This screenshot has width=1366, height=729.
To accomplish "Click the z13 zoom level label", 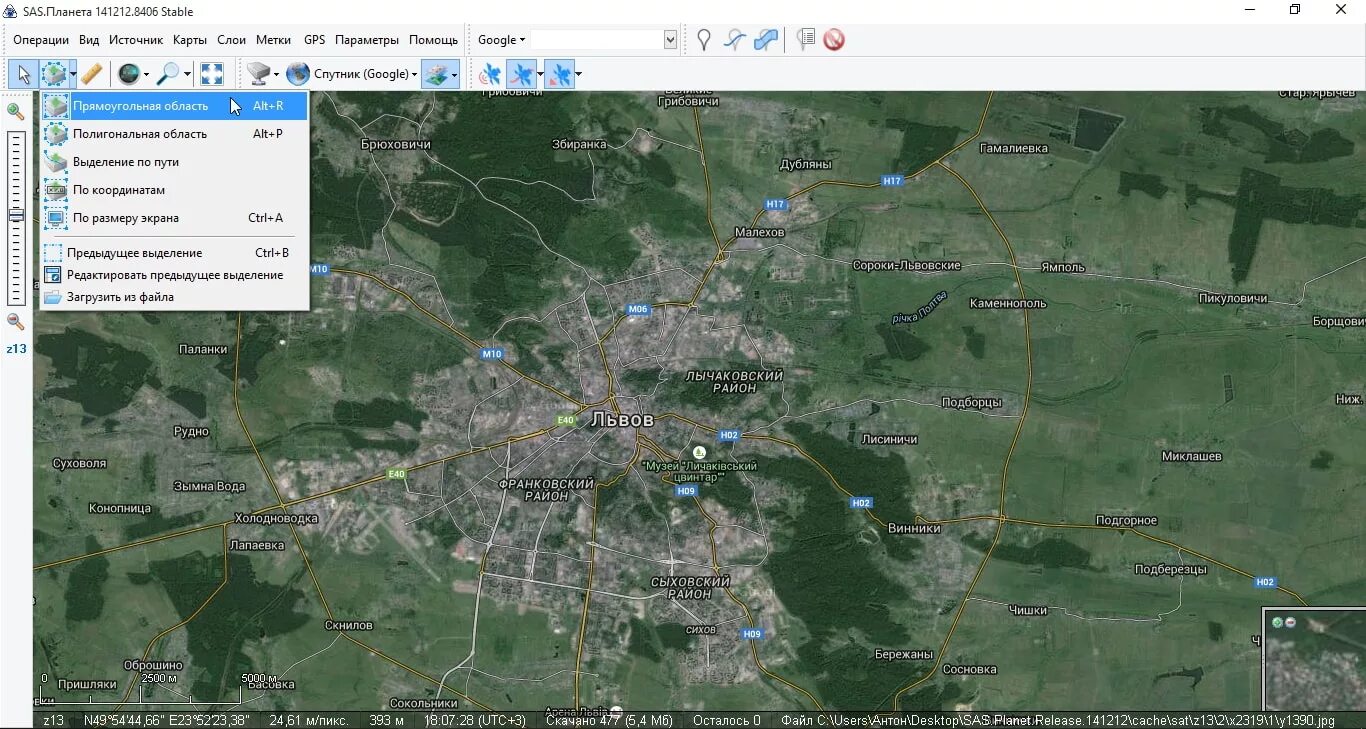I will 16,349.
